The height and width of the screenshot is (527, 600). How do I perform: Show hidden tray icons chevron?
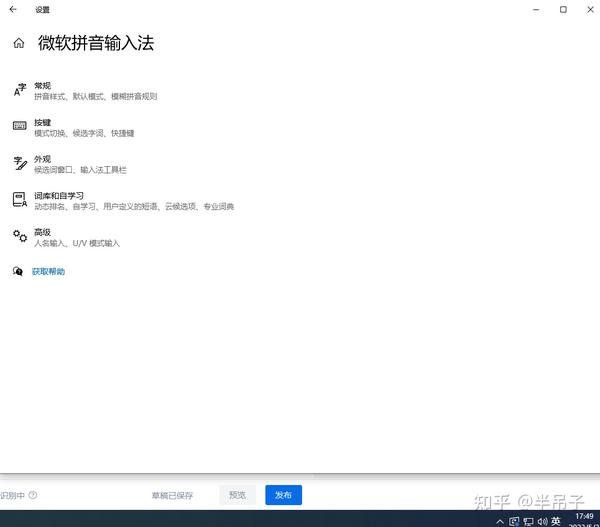click(500, 521)
